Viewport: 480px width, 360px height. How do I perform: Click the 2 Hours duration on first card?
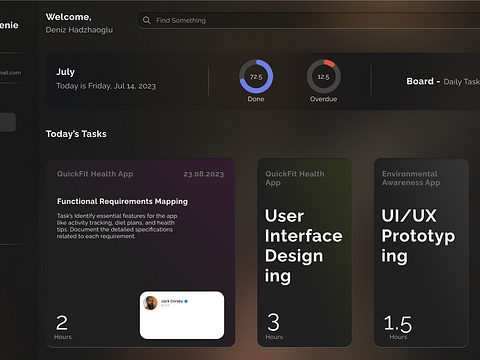63,327
